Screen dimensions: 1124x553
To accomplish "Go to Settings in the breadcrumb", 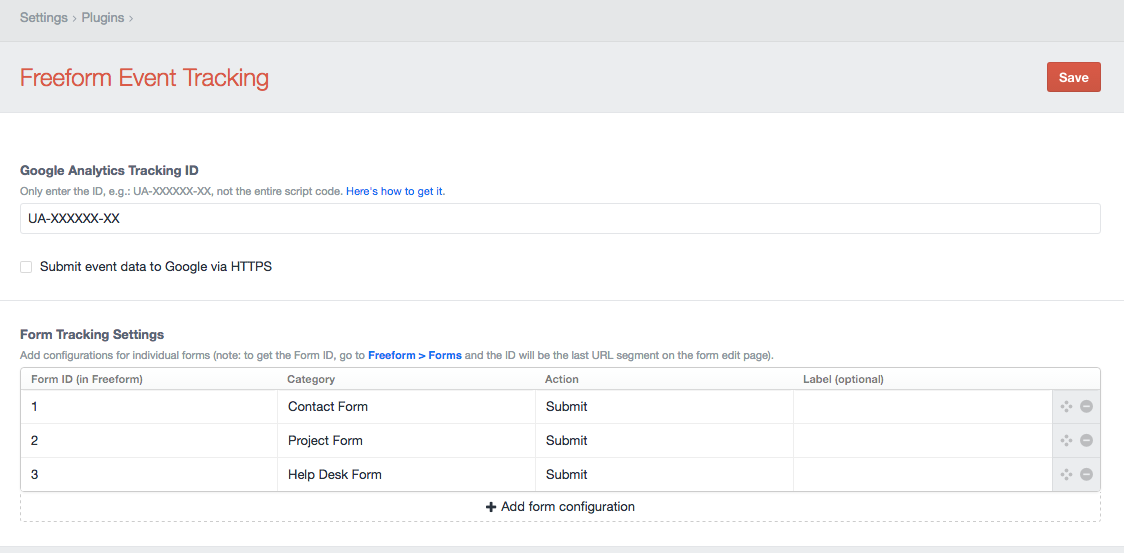I will (44, 18).
